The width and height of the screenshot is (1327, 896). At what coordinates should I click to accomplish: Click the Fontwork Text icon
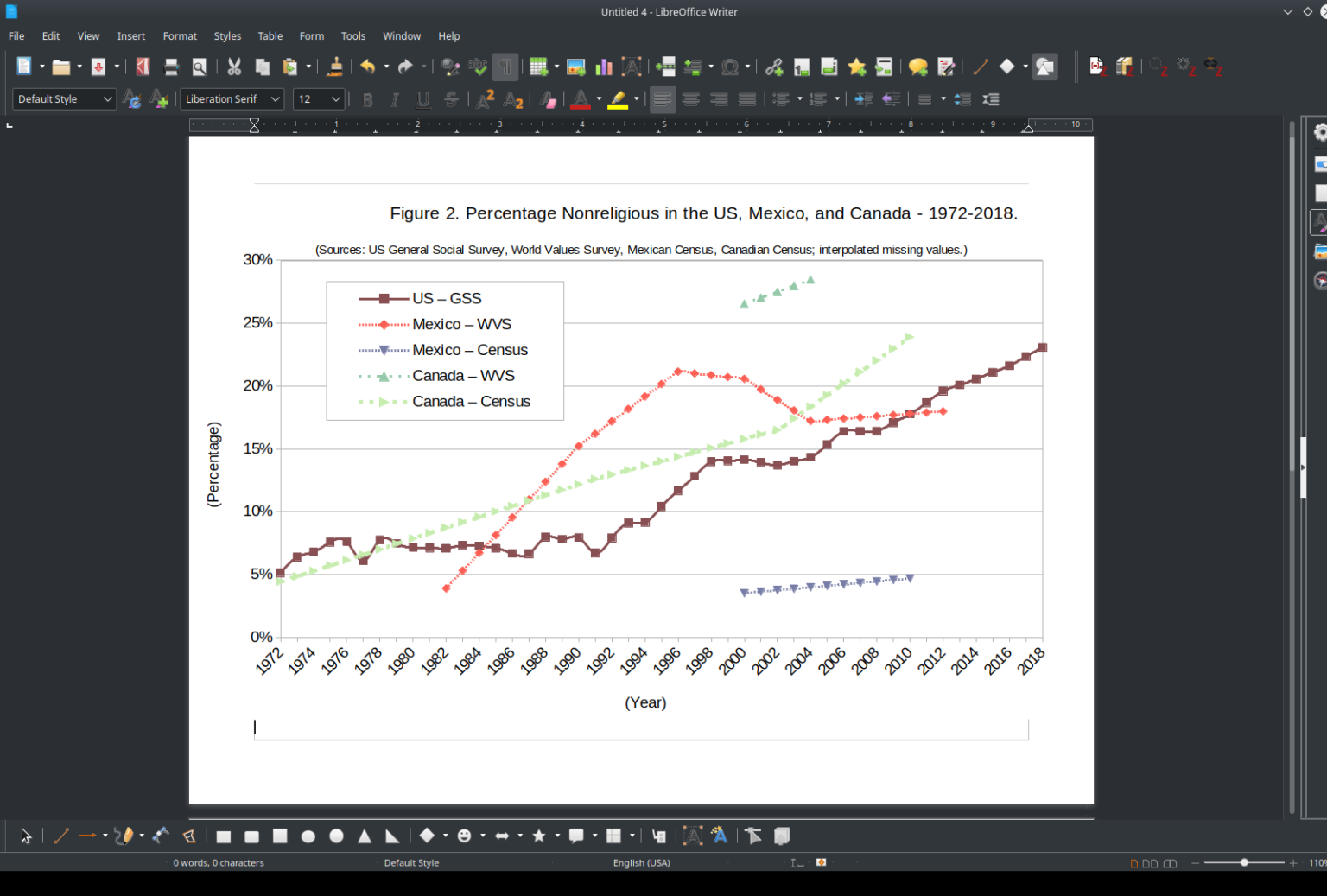[720, 836]
